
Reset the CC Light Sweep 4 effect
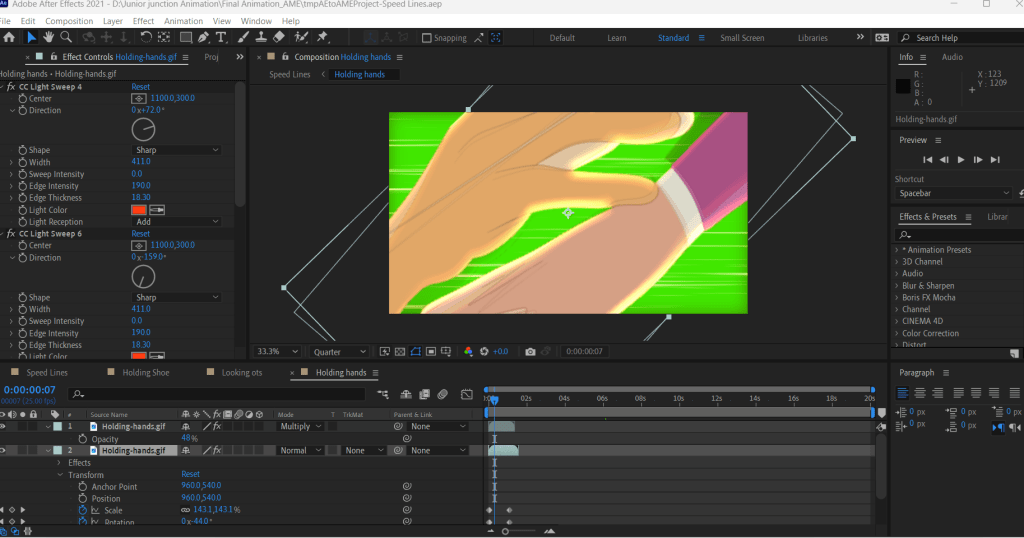[141, 87]
